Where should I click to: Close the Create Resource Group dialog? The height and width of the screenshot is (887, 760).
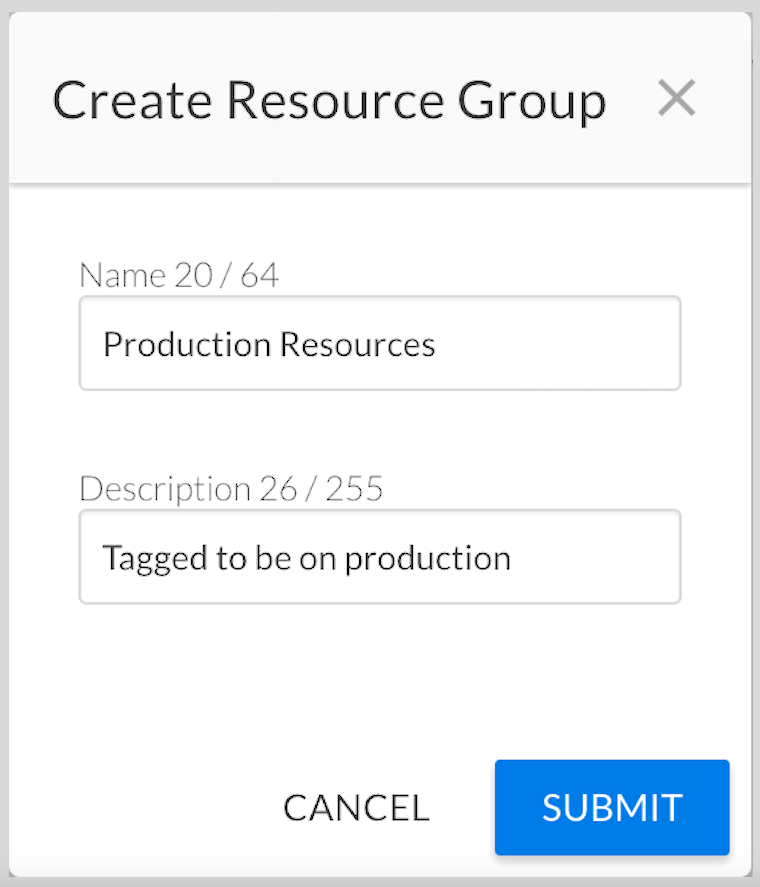(x=677, y=99)
